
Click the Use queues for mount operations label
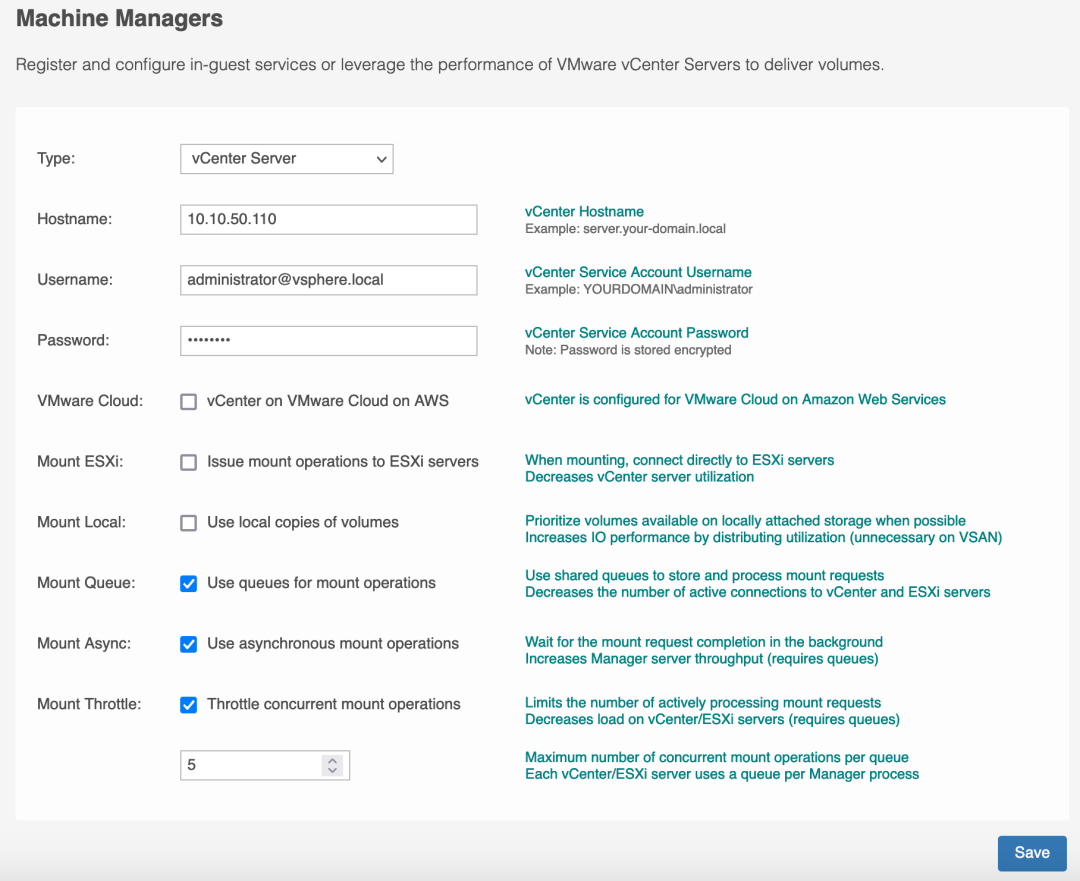pos(321,583)
